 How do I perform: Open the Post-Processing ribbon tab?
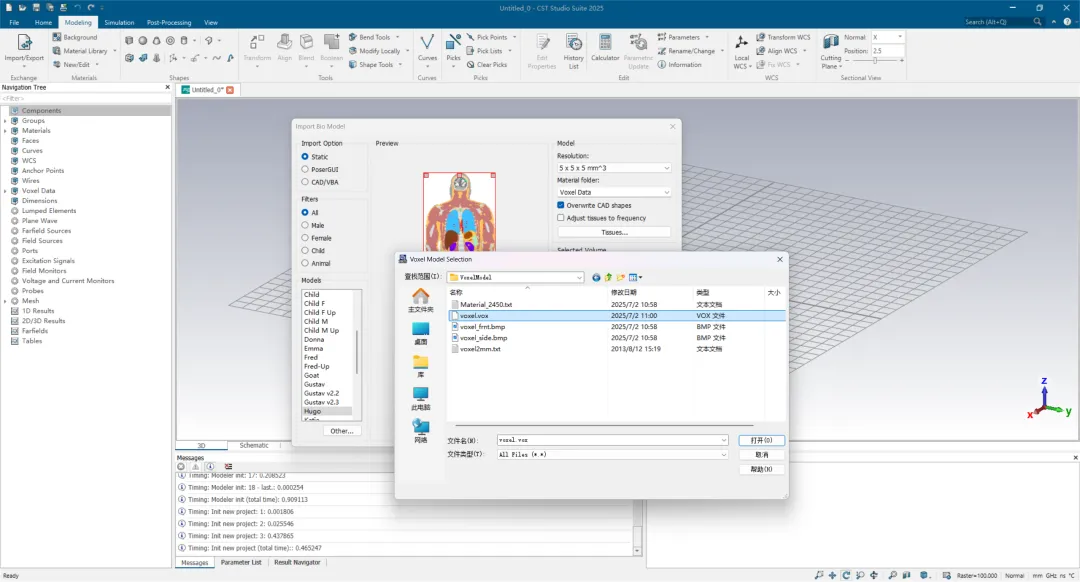(169, 23)
